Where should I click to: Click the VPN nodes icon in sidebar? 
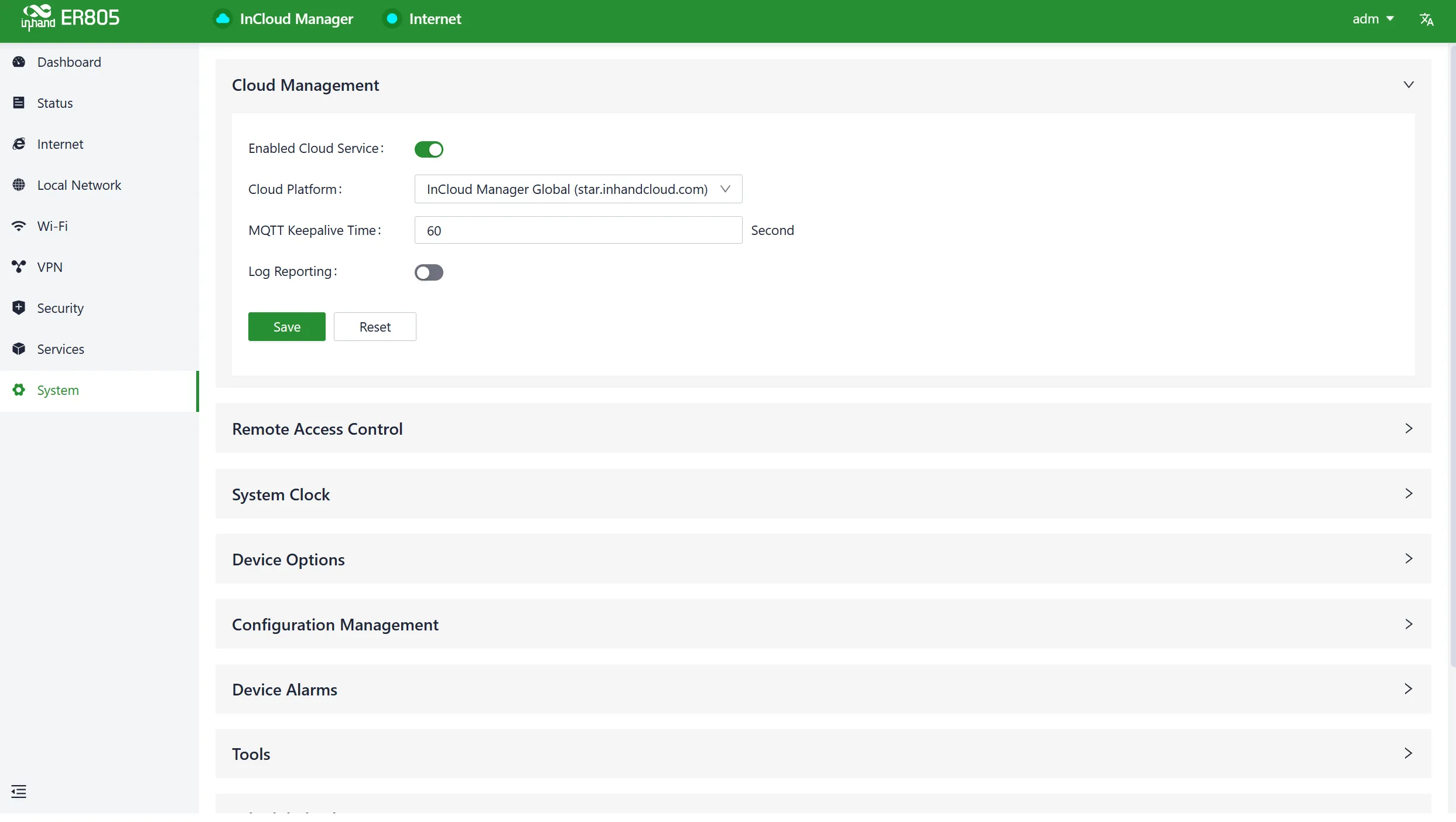tap(19, 267)
